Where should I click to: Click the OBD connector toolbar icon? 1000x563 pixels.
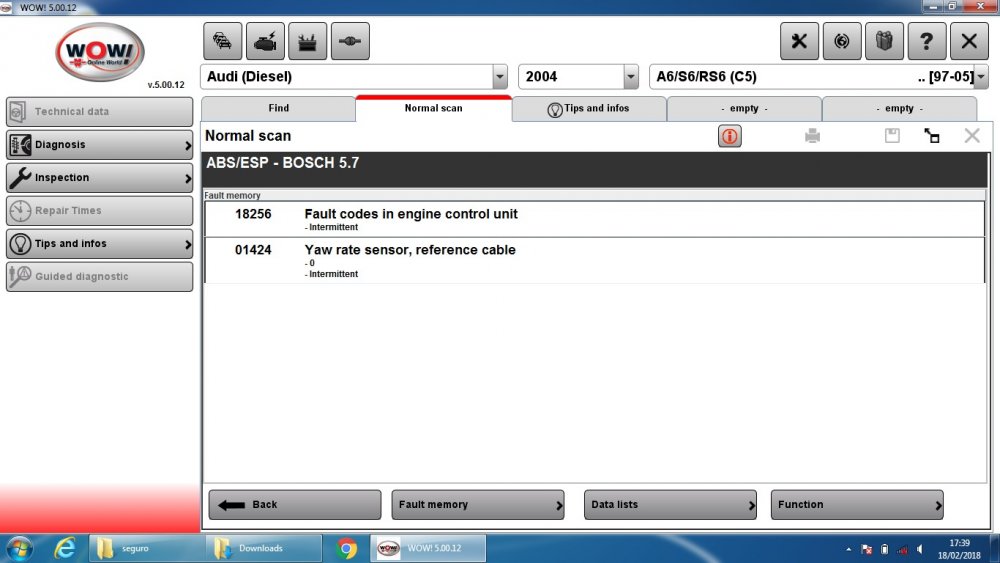[350, 41]
